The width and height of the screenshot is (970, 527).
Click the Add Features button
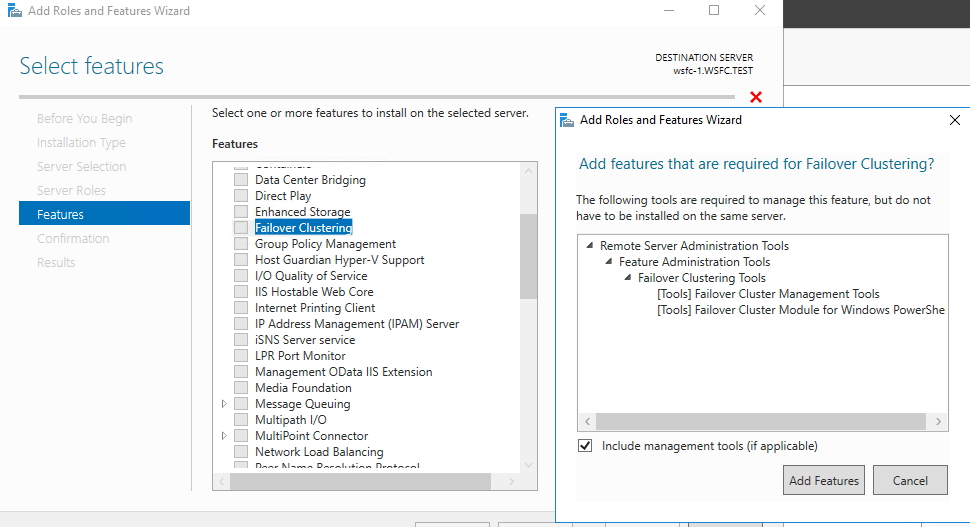[x=823, y=480]
